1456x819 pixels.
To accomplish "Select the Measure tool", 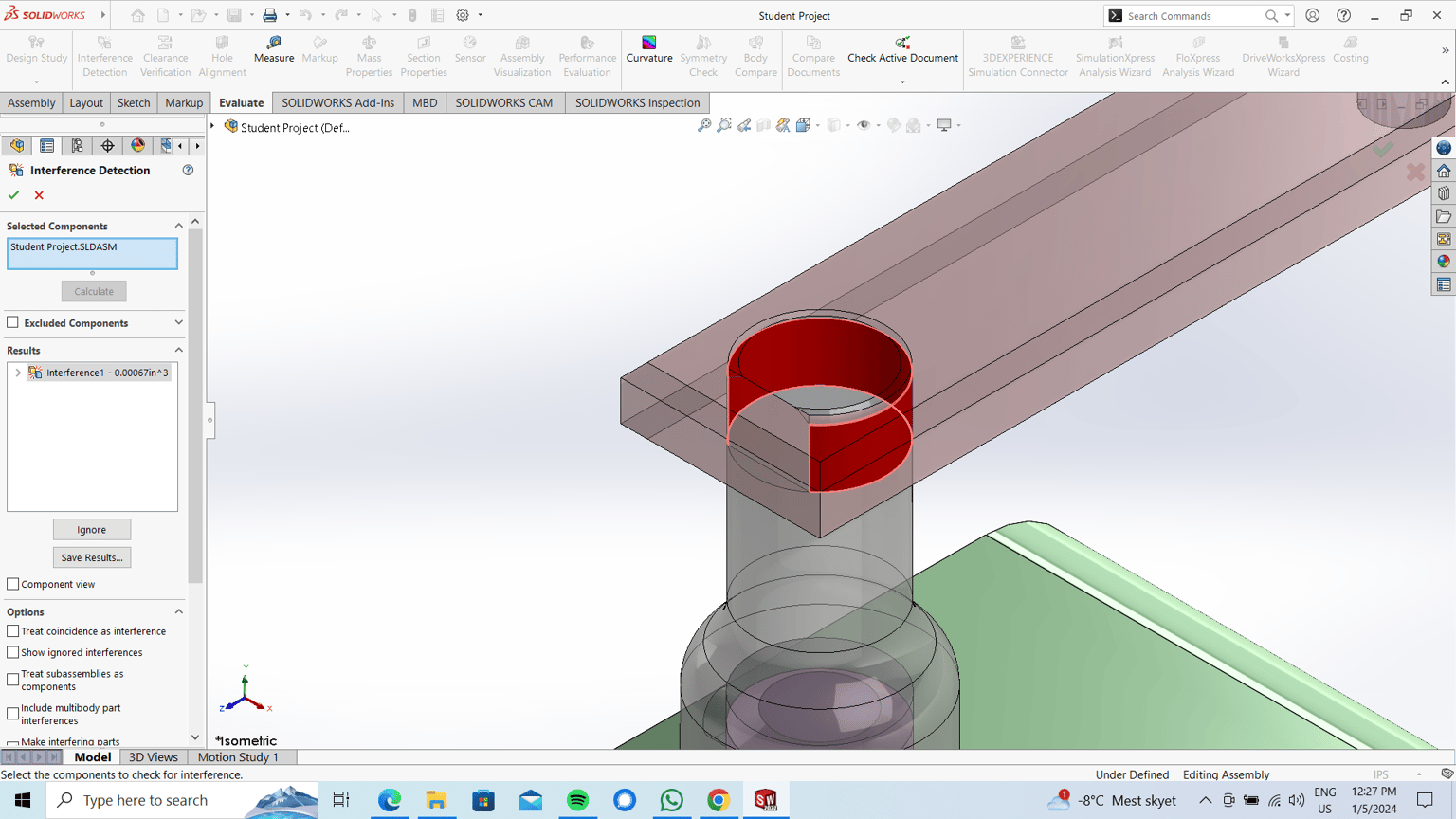I will pyautogui.click(x=274, y=50).
